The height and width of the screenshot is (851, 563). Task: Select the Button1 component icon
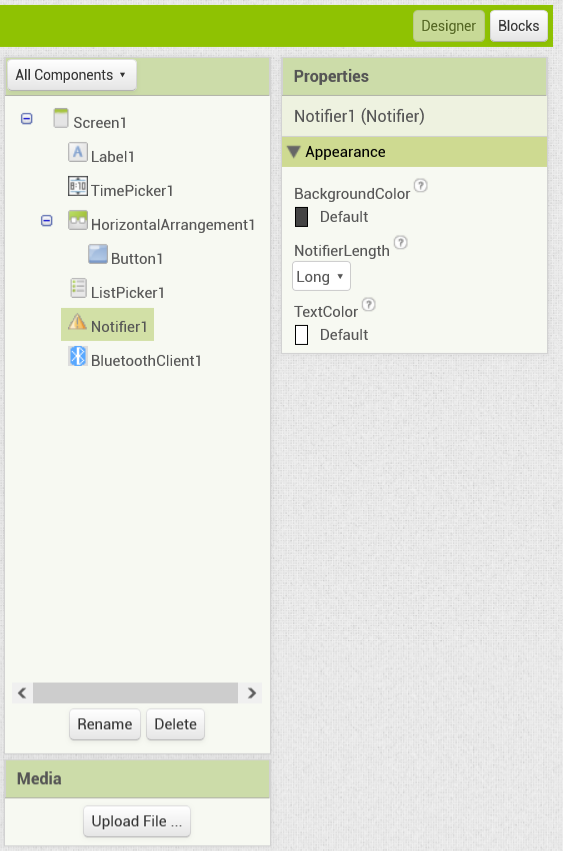click(98, 254)
